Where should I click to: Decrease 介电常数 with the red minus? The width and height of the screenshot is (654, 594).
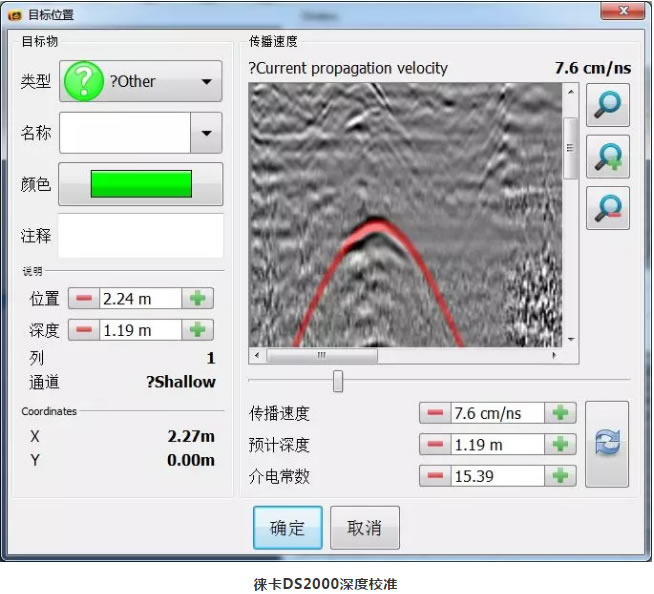point(434,476)
